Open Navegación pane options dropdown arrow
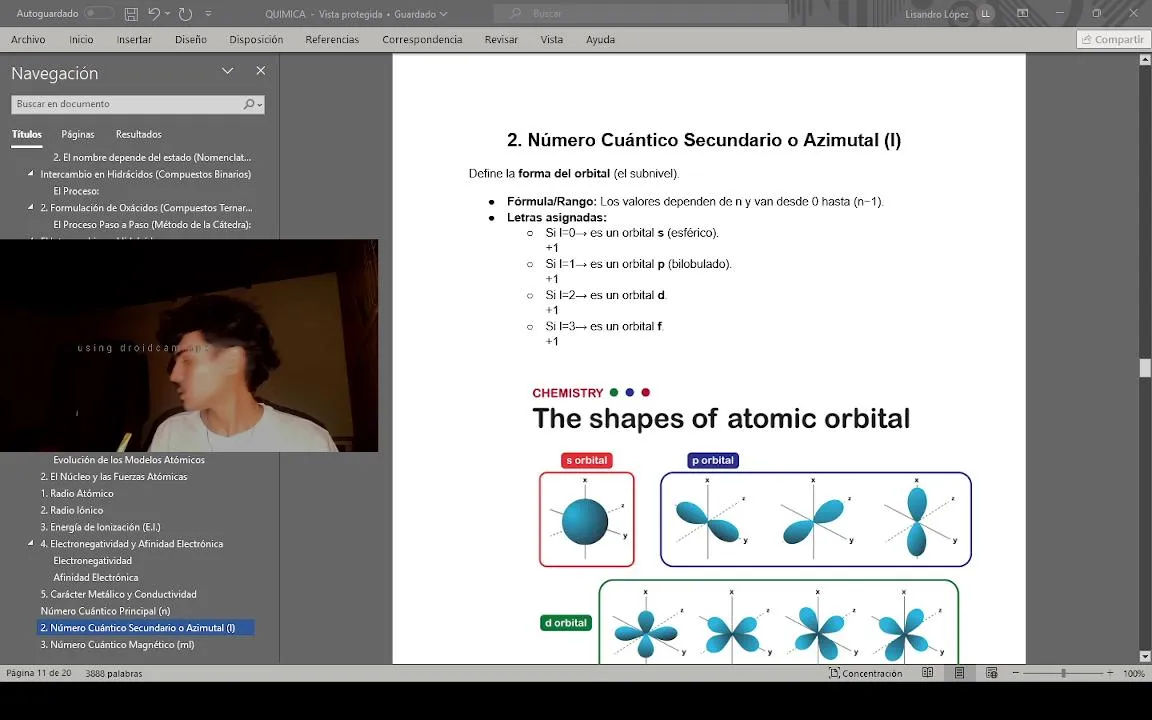 click(x=228, y=71)
